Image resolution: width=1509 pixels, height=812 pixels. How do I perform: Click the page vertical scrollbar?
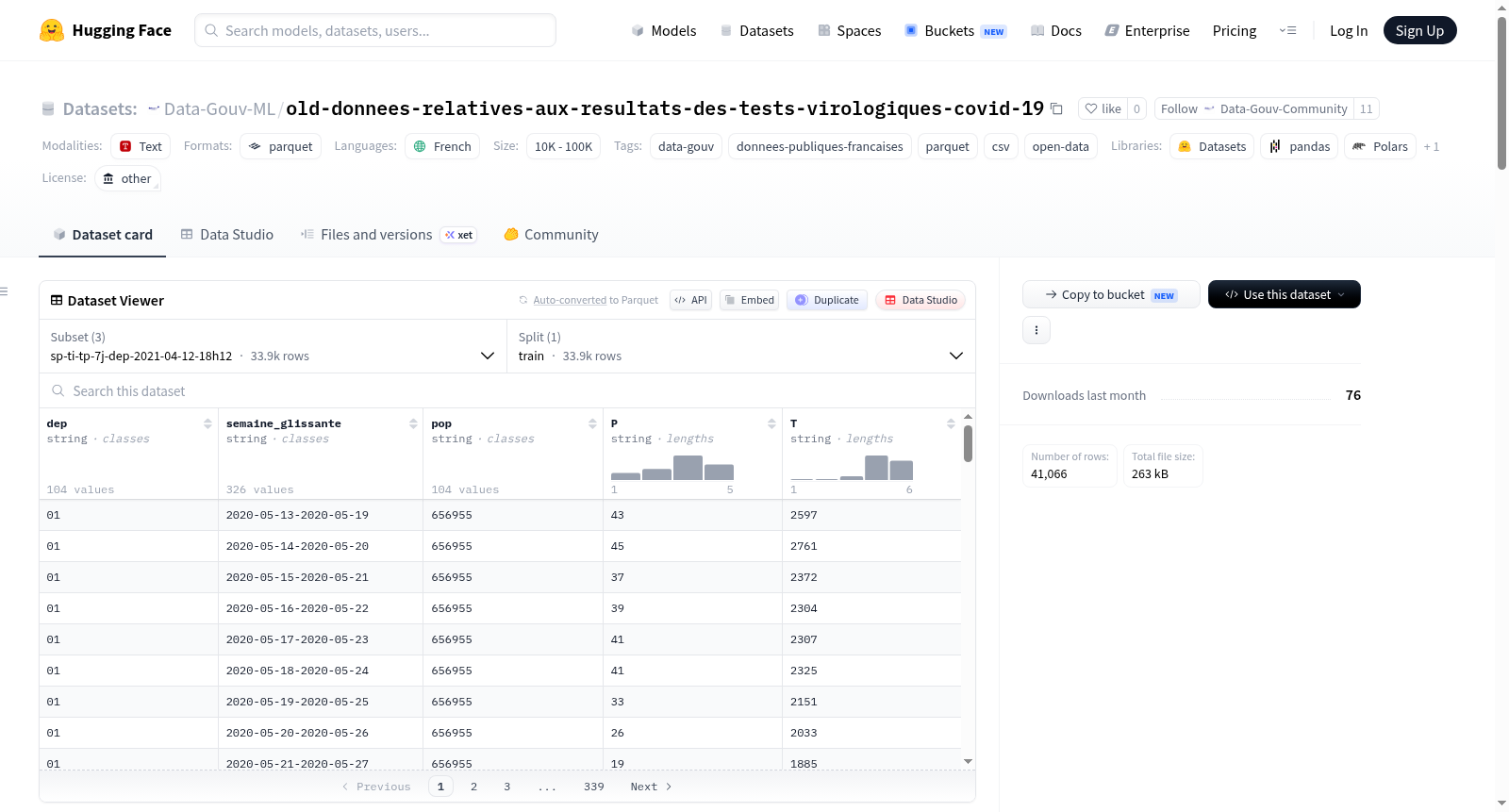pos(1501,92)
